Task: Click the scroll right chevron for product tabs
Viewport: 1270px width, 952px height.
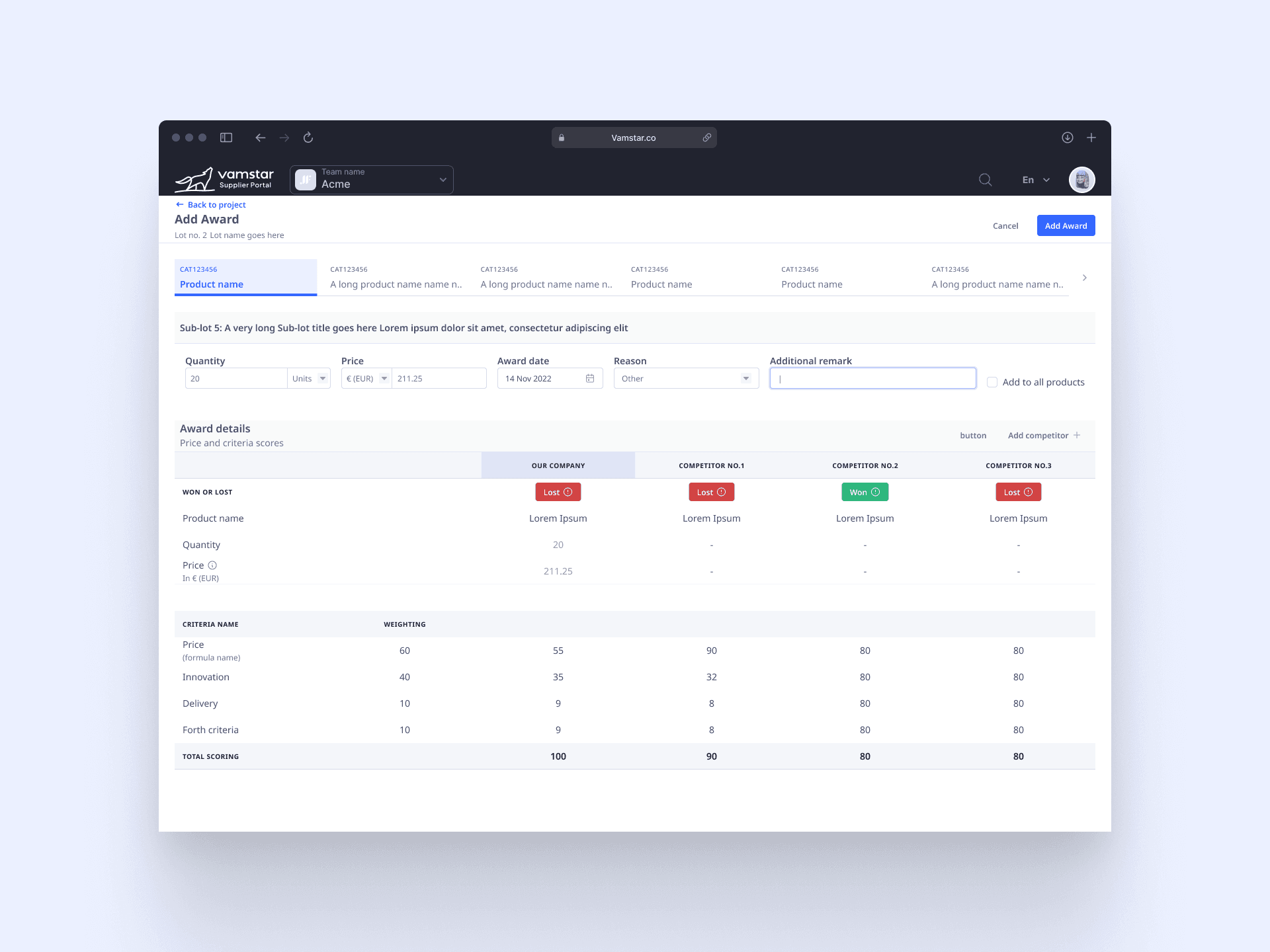Action: point(1084,278)
